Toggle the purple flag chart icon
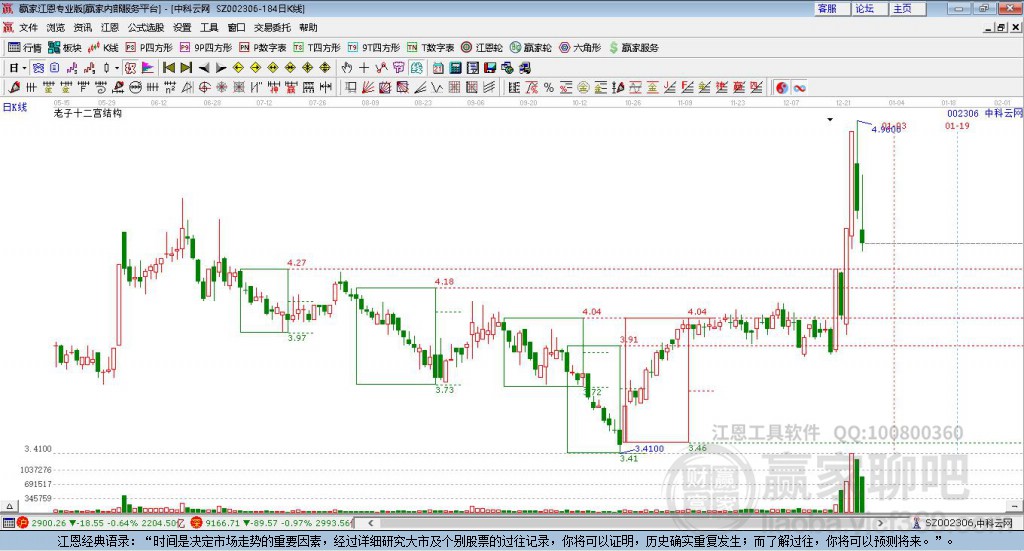Viewport: 1024px width, 551px height. [148, 68]
